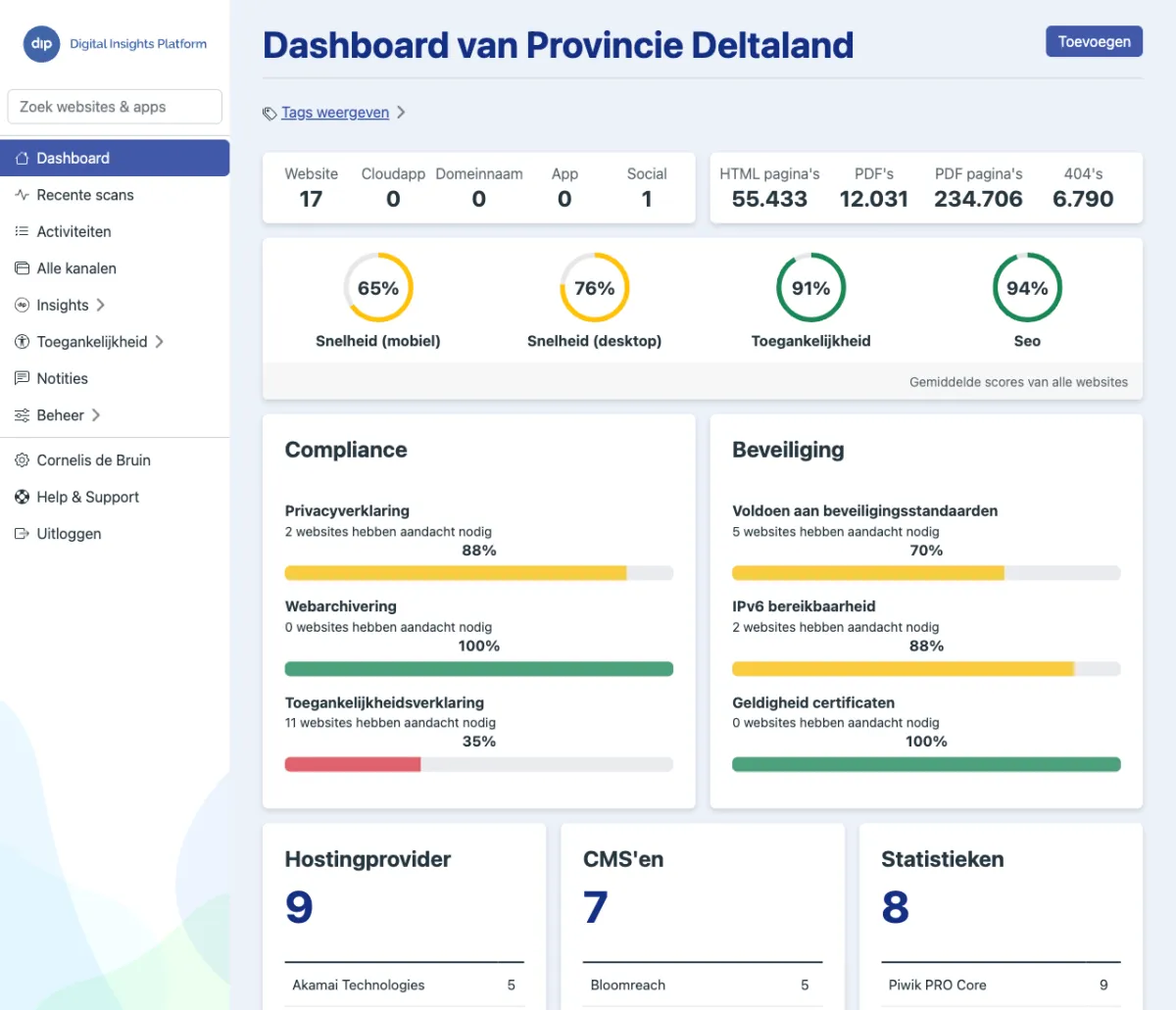
Task: Click the Cloudapp count 0
Action: [x=393, y=199]
